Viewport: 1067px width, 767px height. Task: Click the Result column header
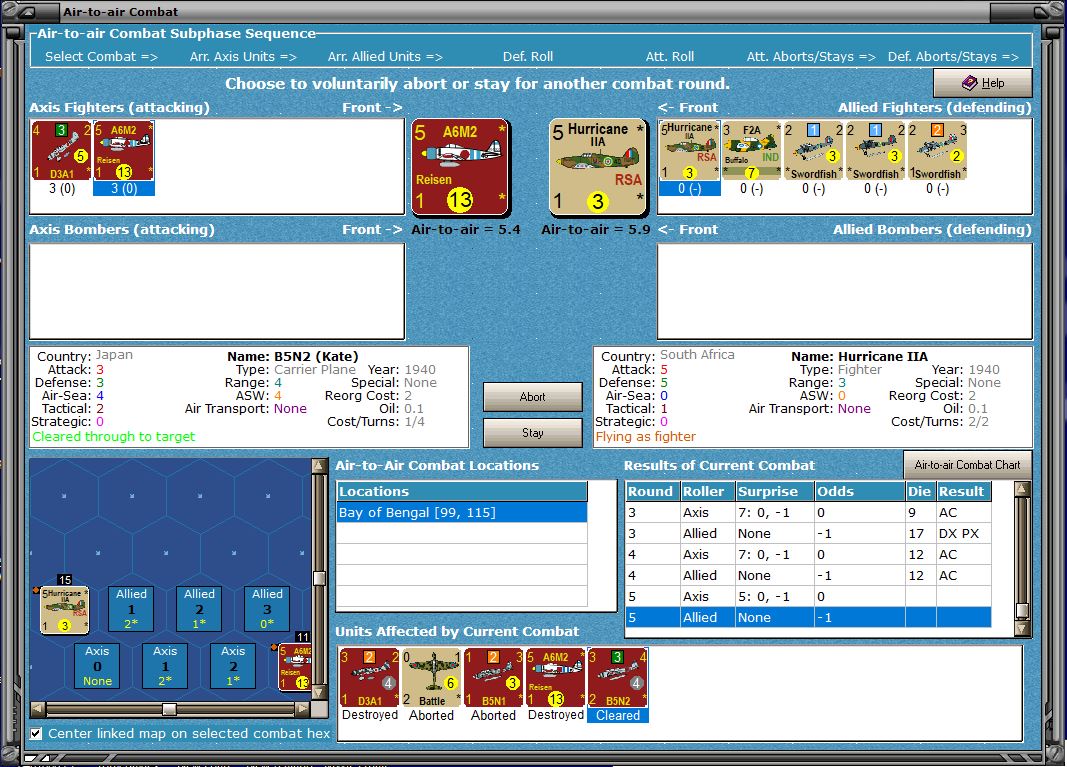coord(964,491)
